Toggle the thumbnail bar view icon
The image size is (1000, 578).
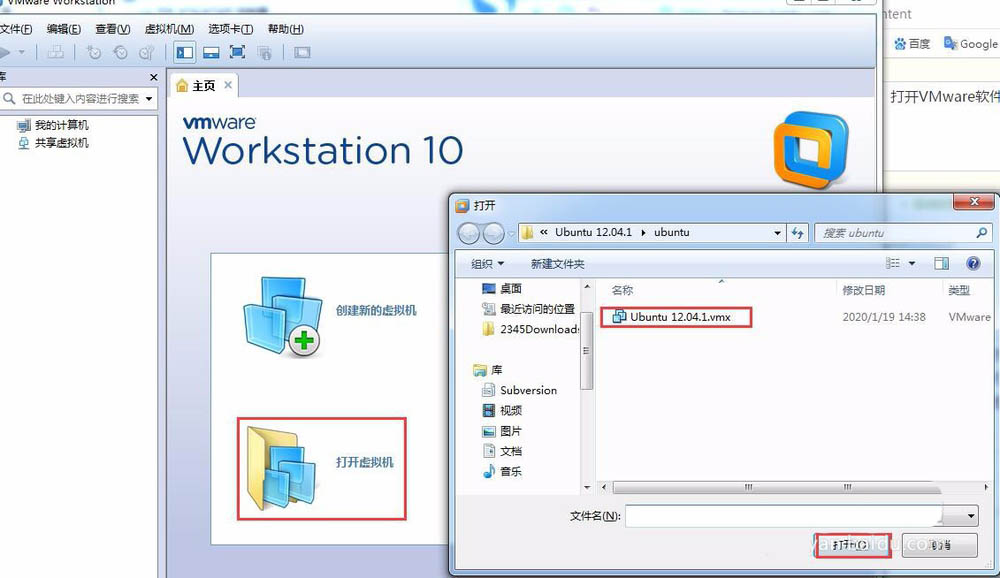coord(211,52)
